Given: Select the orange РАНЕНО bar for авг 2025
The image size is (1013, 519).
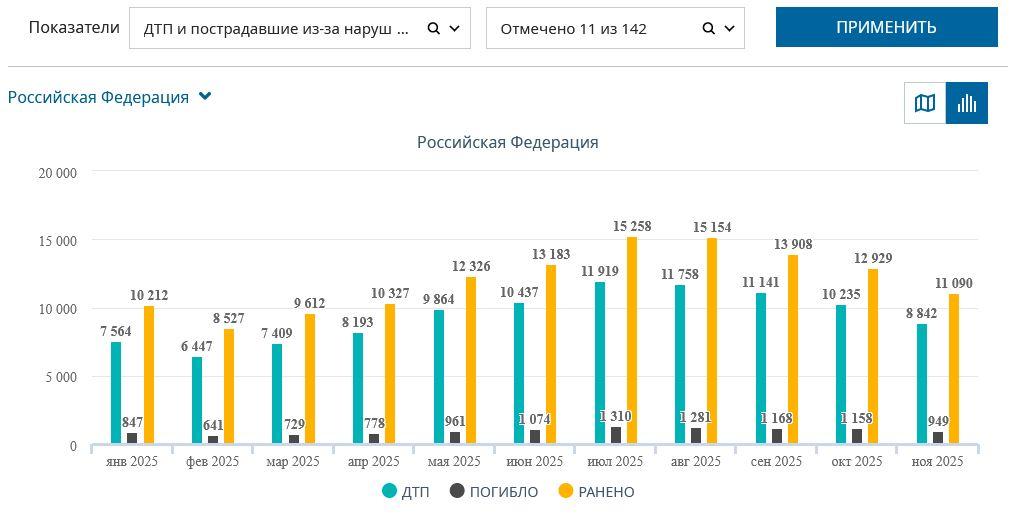Looking at the screenshot, I should (712, 341).
